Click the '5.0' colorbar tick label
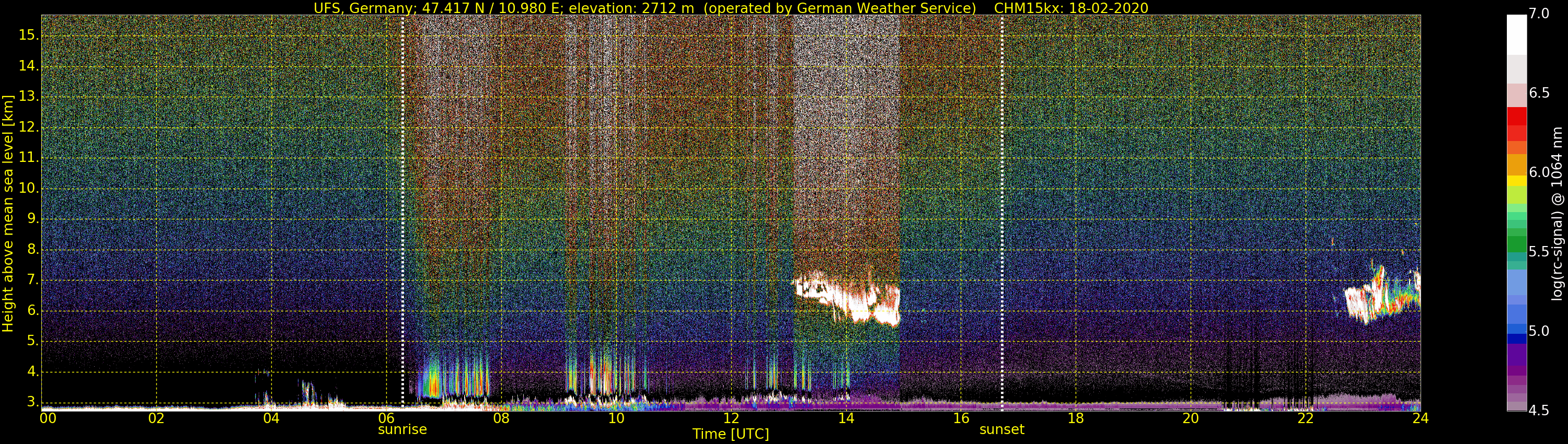1568x444 pixels. 1539,331
